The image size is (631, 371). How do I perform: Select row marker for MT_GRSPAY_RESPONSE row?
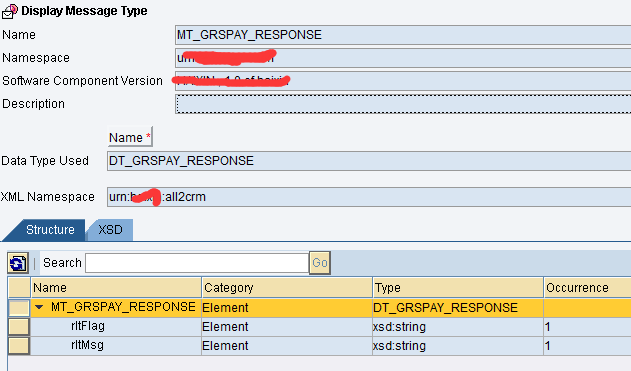19,308
